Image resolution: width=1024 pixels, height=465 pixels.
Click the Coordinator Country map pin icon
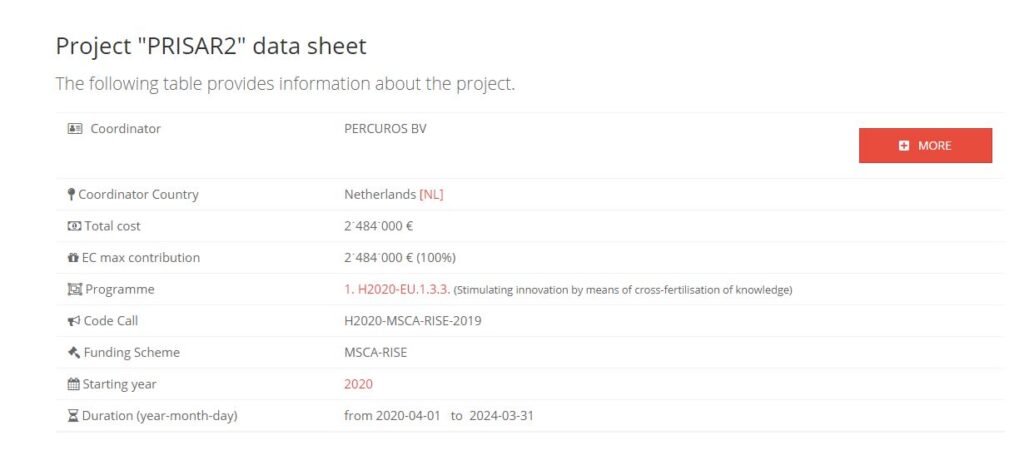tap(71, 195)
